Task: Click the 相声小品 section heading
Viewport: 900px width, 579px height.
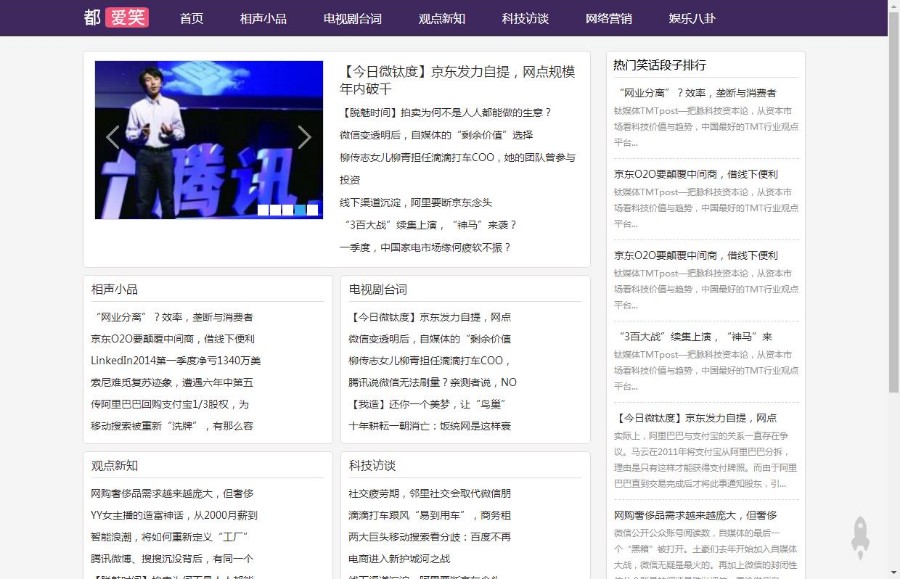Action: click(114, 289)
